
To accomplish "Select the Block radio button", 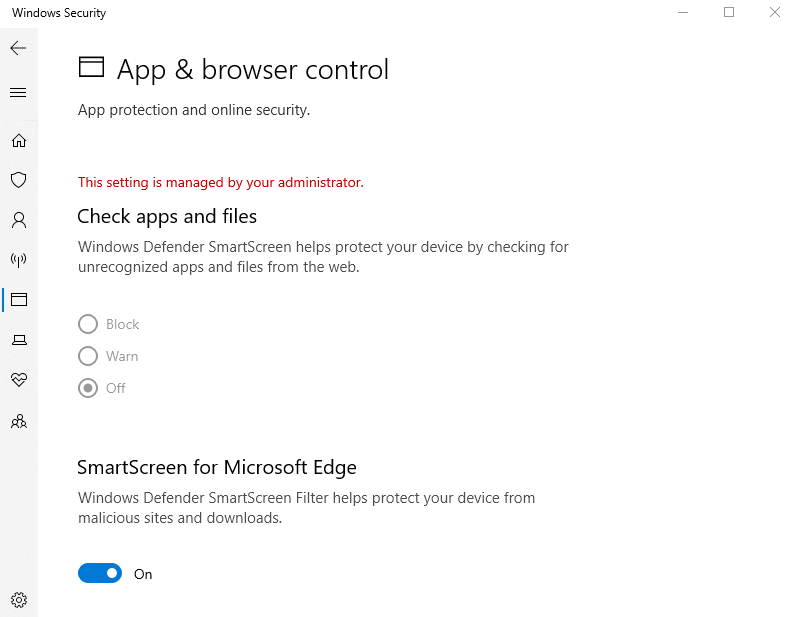I will (88, 324).
